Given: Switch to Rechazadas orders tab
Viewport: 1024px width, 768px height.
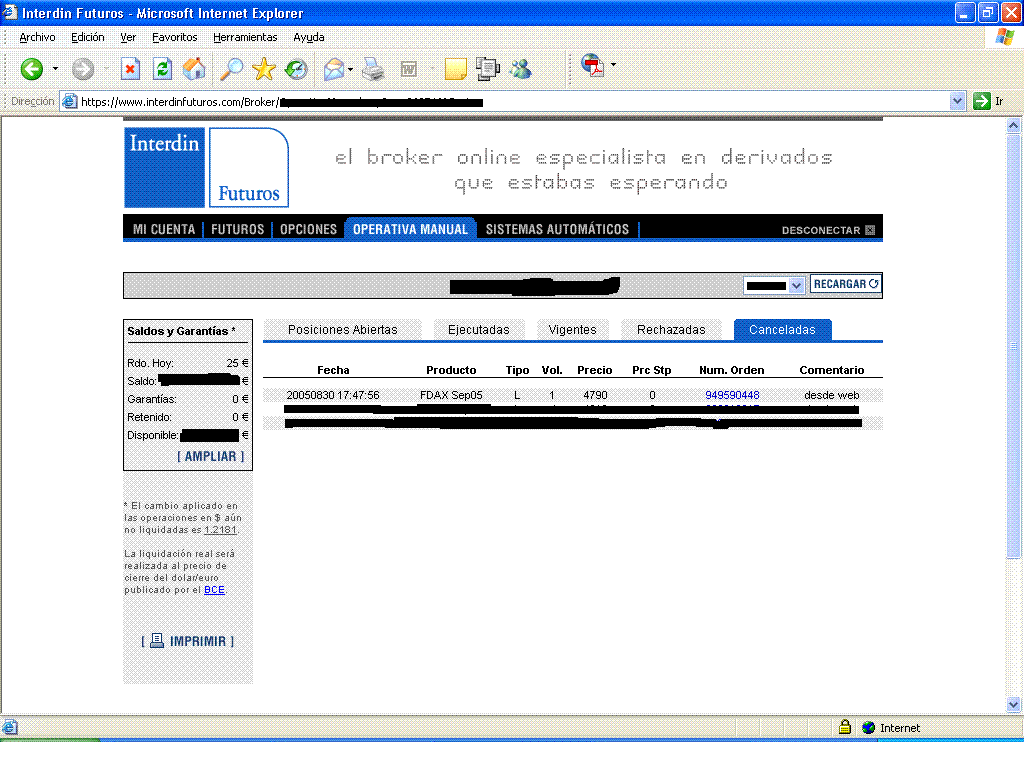Looking at the screenshot, I should pos(671,330).
